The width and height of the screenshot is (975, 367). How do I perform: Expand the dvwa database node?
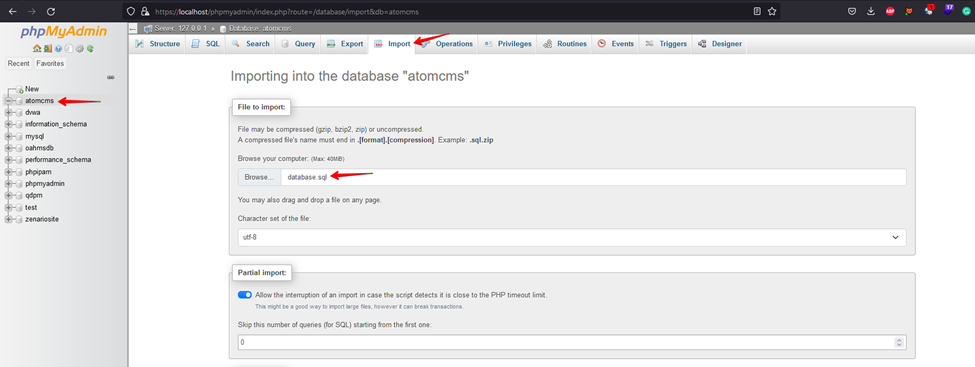tap(8, 113)
